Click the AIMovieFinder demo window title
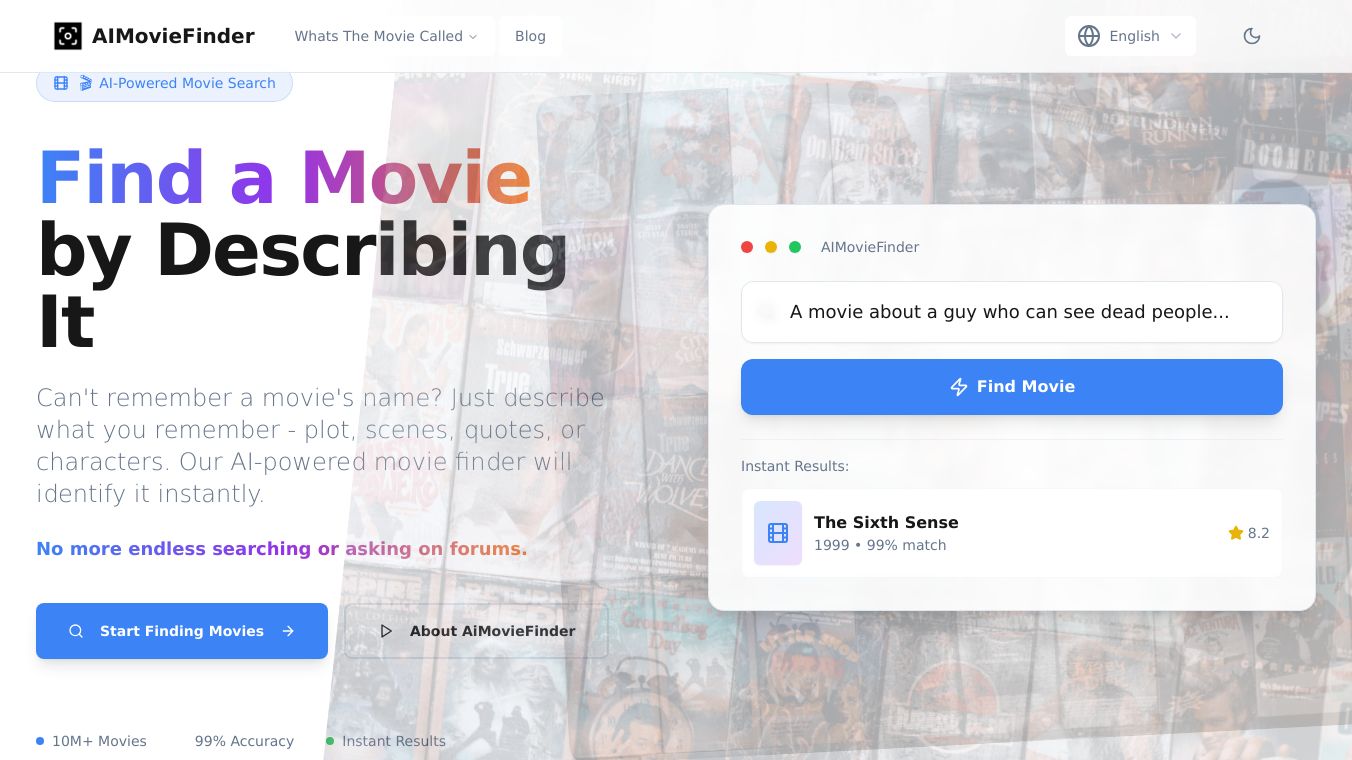Screen dimensions: 1352x760 coord(870,247)
